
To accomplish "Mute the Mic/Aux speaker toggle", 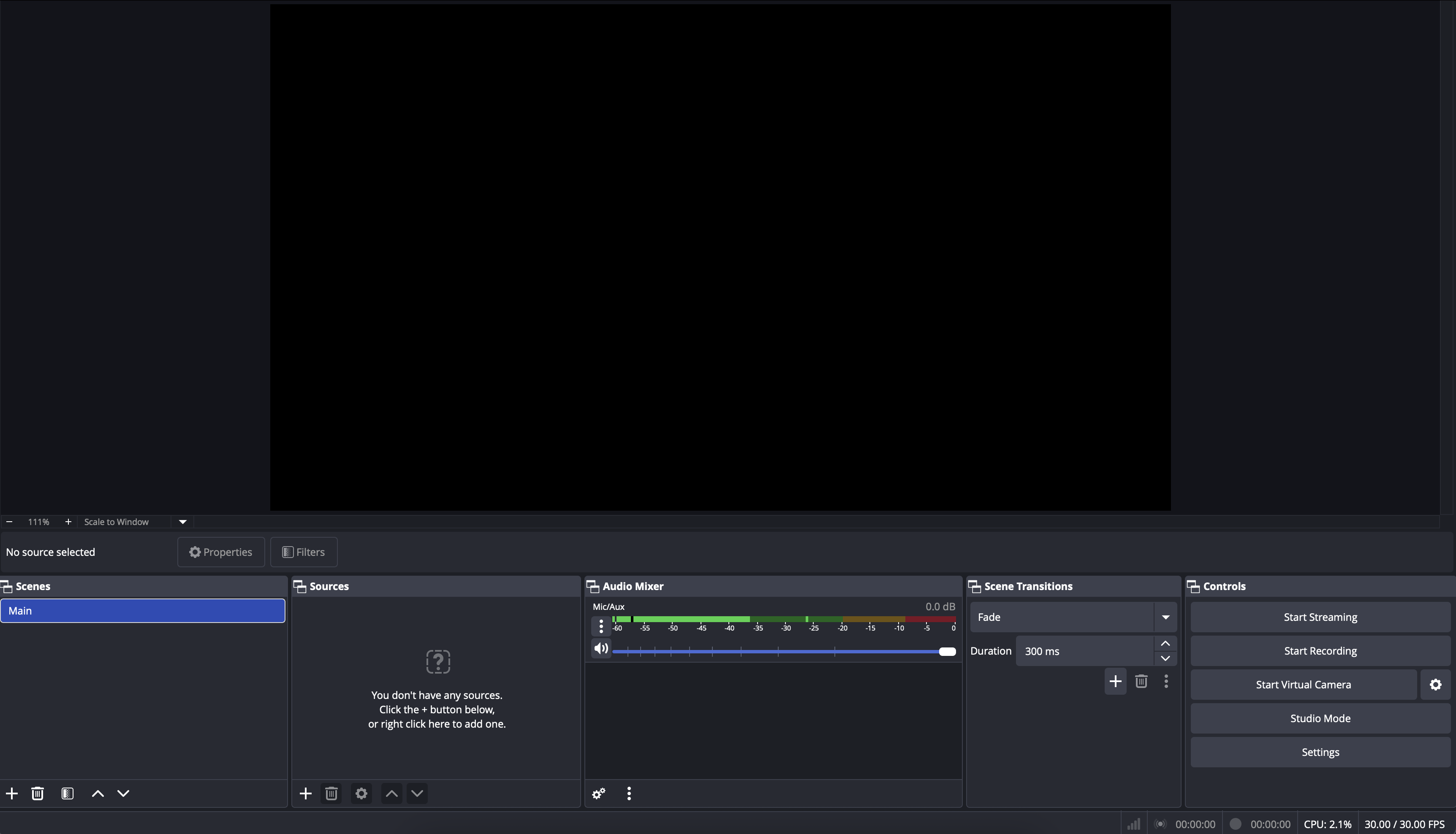I will pos(601,648).
